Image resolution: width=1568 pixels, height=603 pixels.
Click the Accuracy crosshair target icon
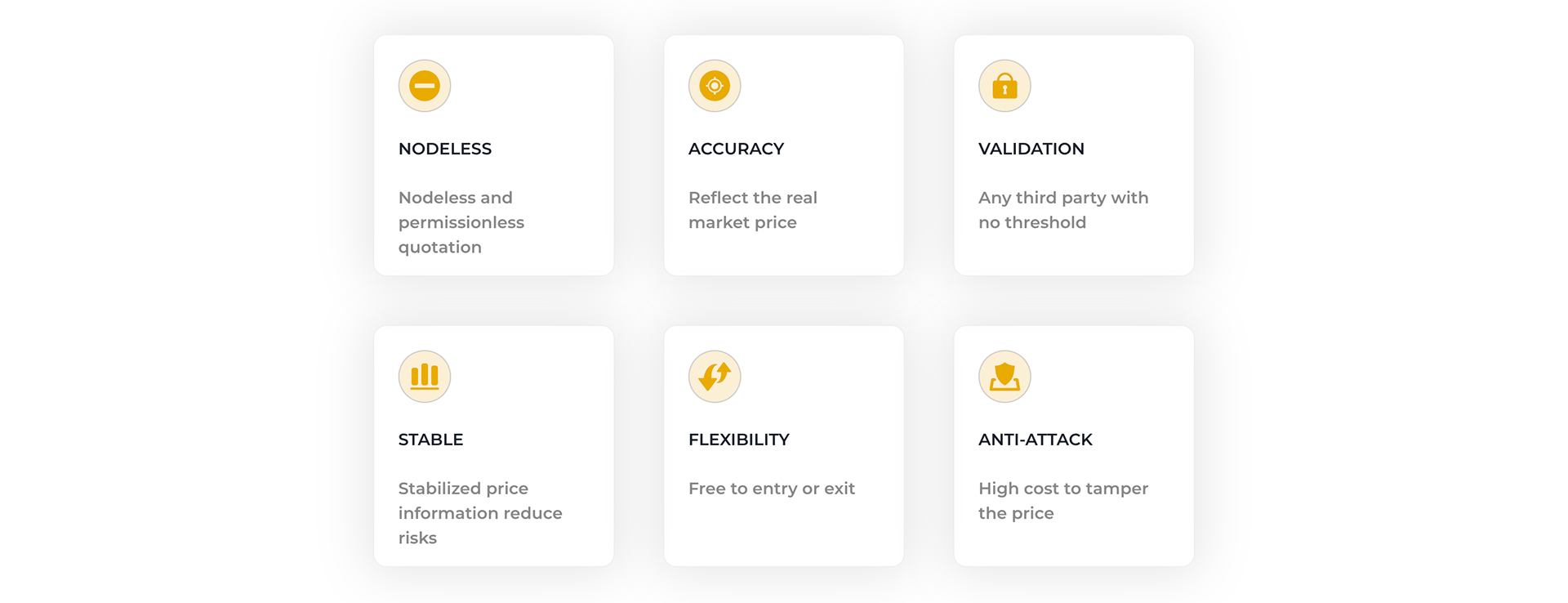pos(715,86)
